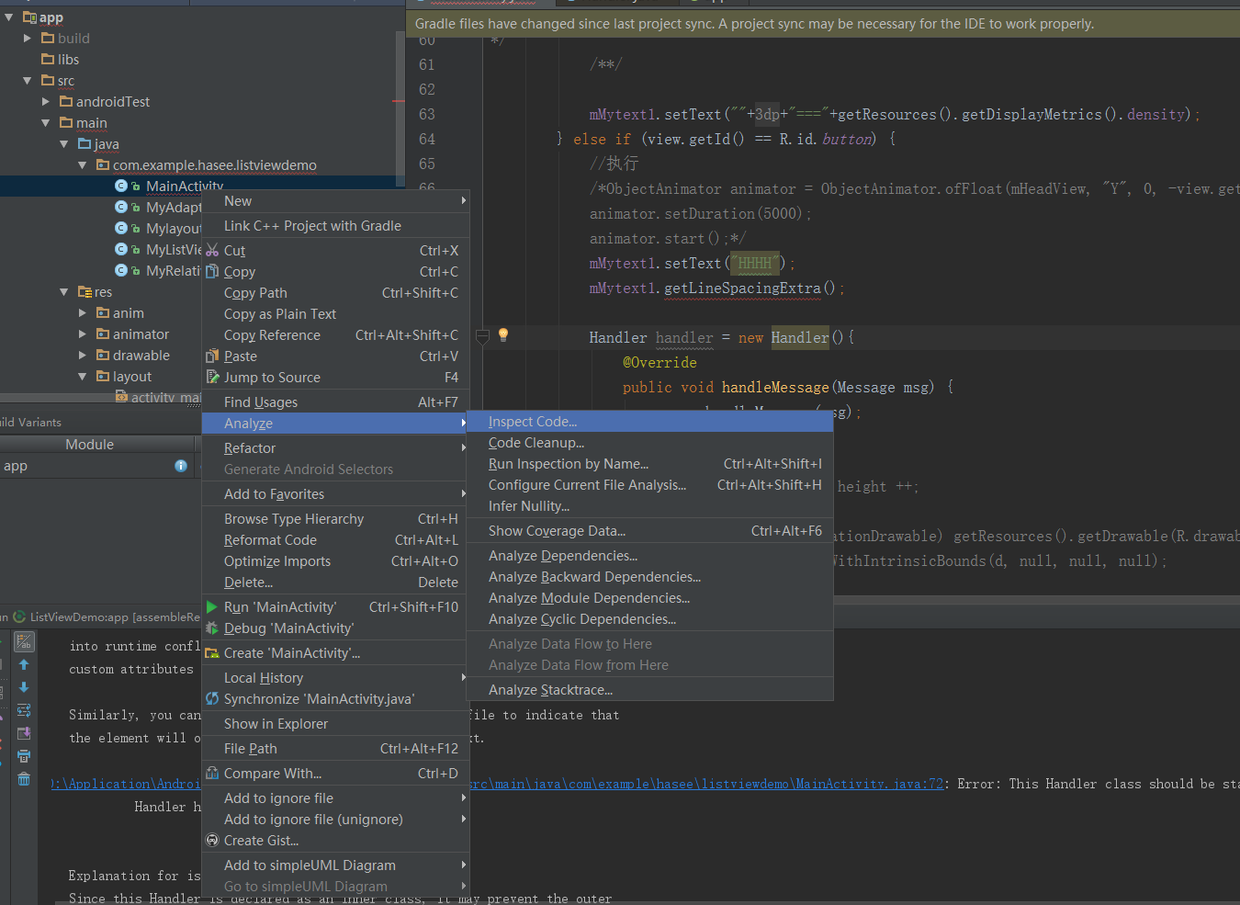Image resolution: width=1240 pixels, height=905 pixels.
Task: Click the up arrow in Run console
Action: point(24,665)
